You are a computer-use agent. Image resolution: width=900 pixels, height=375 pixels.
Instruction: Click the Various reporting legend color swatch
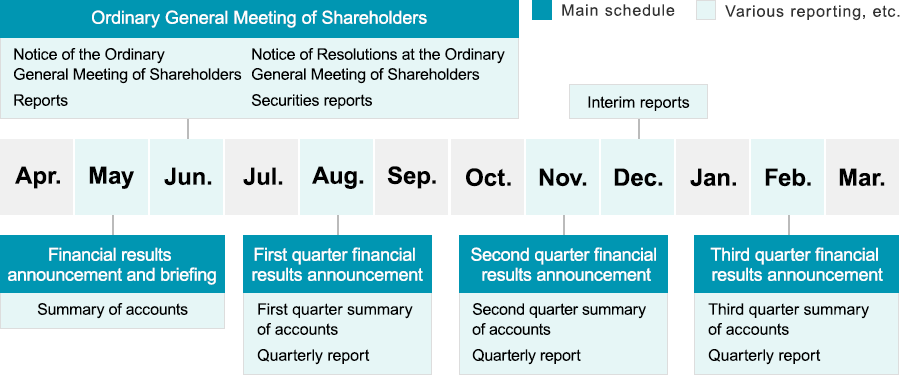(x=706, y=10)
